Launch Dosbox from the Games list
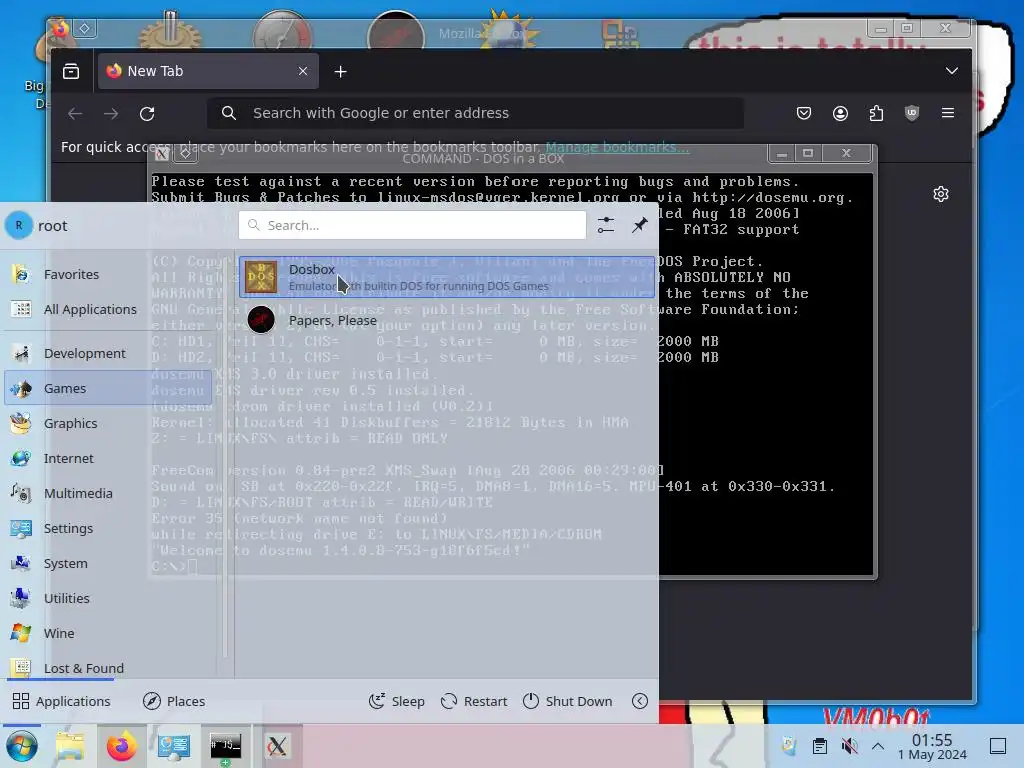This screenshot has height=768, width=1024. pos(447,277)
